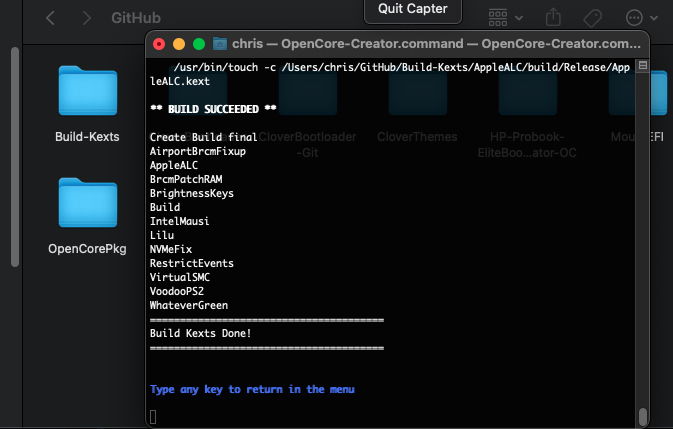Expand the grouping dropdown chevron
Viewport: 673px width, 429px height.
(519, 18)
